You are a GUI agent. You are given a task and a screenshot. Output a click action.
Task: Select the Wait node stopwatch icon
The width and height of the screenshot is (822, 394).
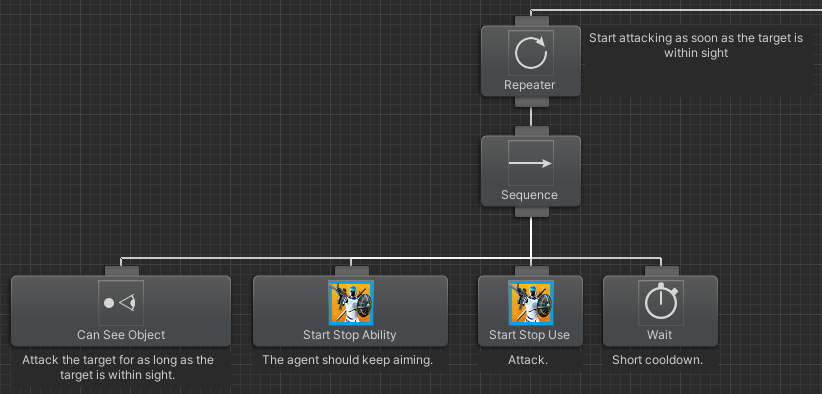click(x=661, y=303)
